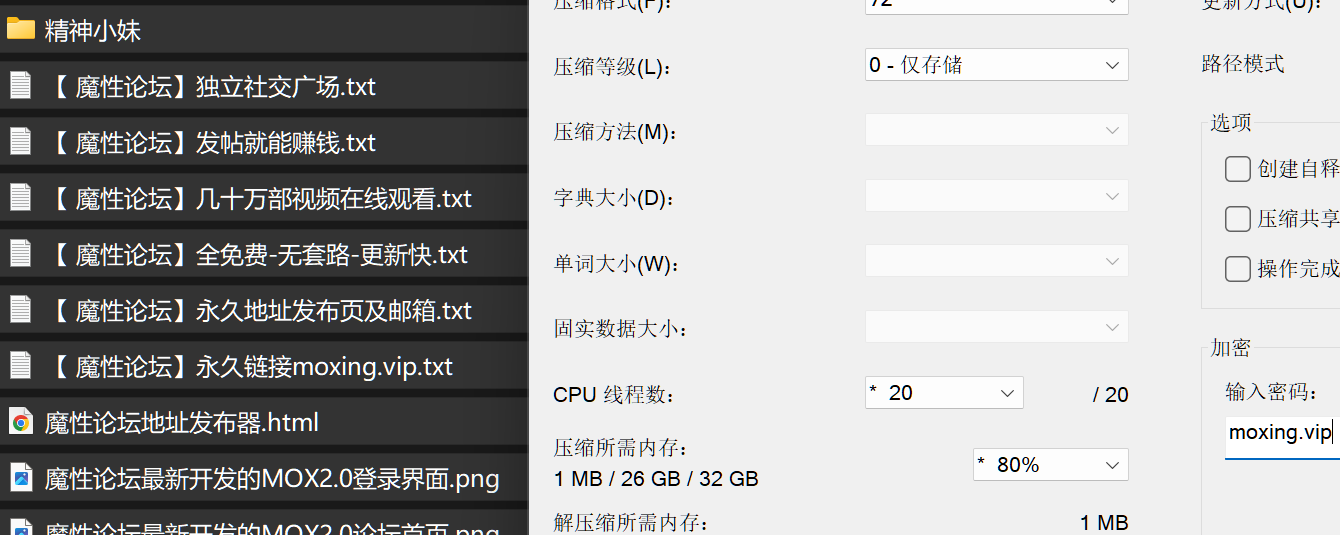
Task: Open the 字典大小 dropdown
Action: click(996, 196)
